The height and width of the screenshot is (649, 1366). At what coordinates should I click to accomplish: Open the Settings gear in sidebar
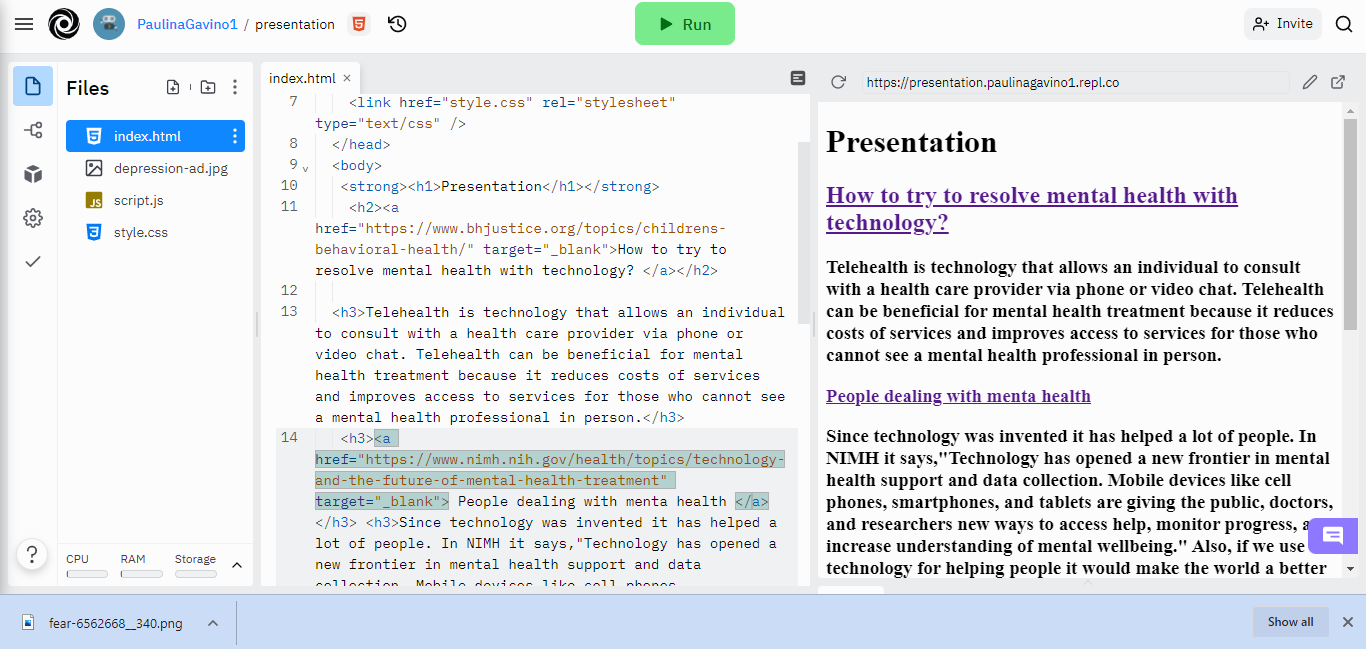coord(33,218)
